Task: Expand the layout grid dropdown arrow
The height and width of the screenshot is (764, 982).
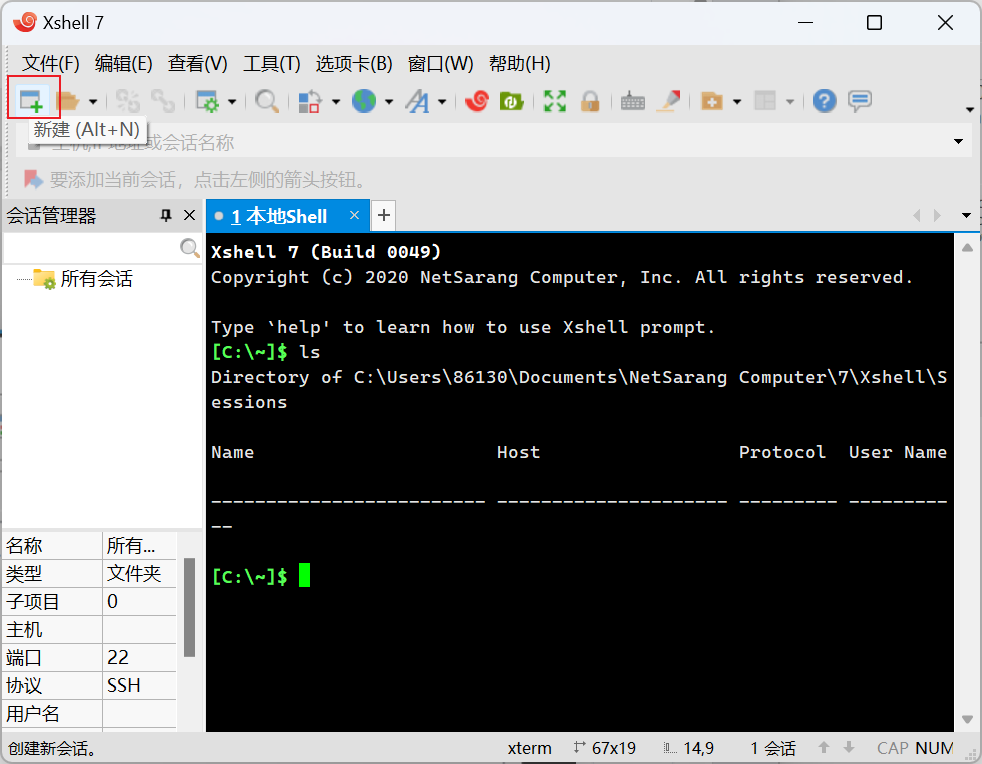Action: point(790,101)
